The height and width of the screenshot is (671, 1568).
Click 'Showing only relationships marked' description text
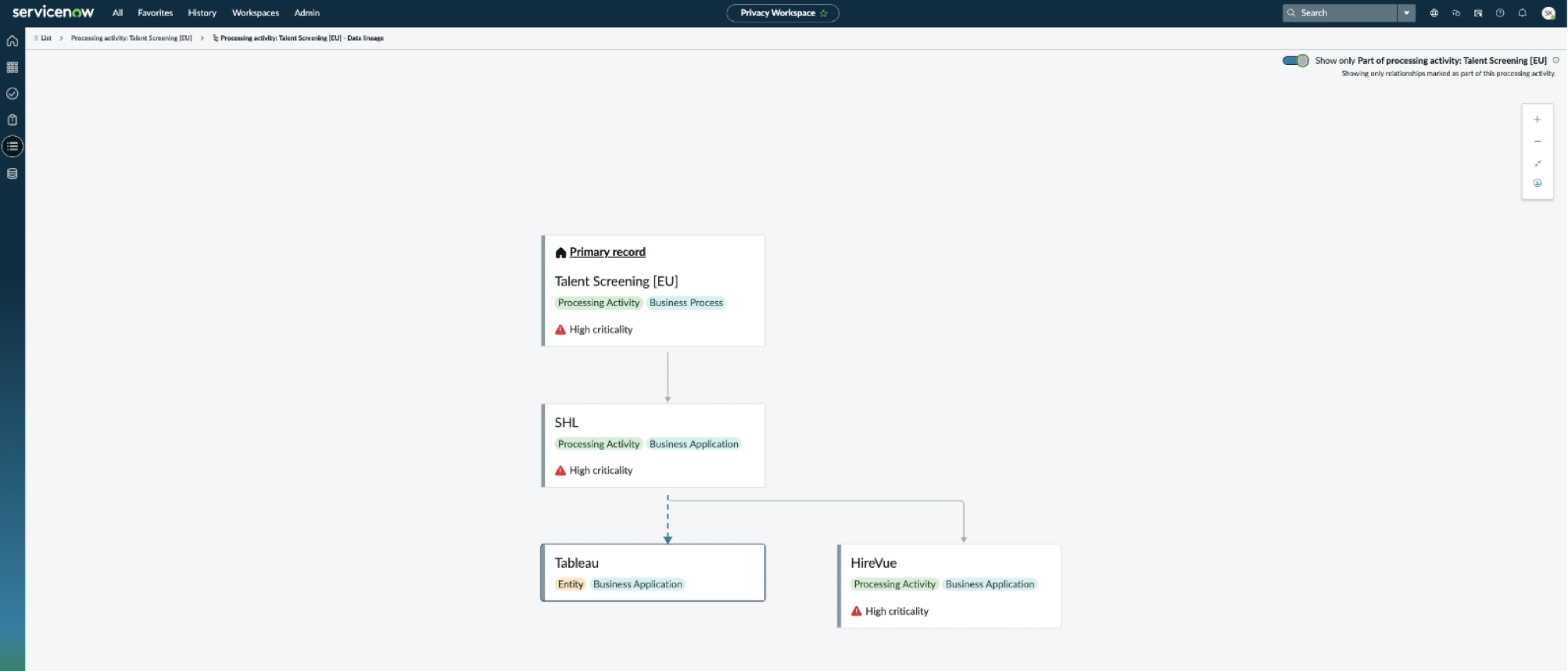click(x=1448, y=74)
